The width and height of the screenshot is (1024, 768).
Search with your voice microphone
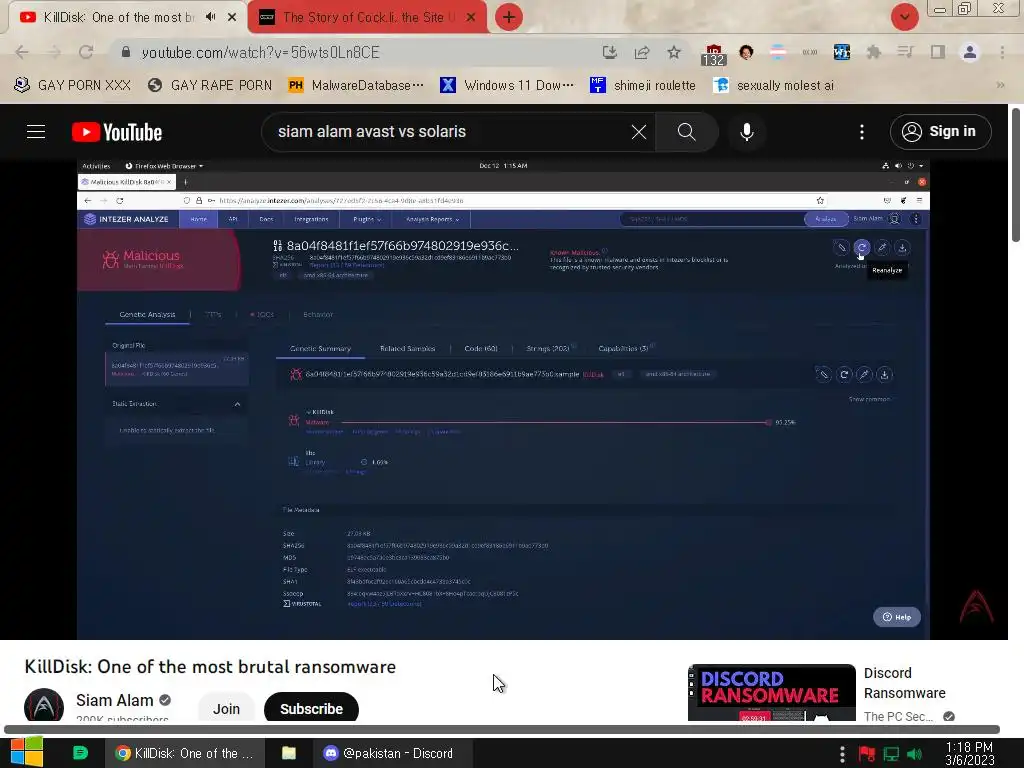746,132
